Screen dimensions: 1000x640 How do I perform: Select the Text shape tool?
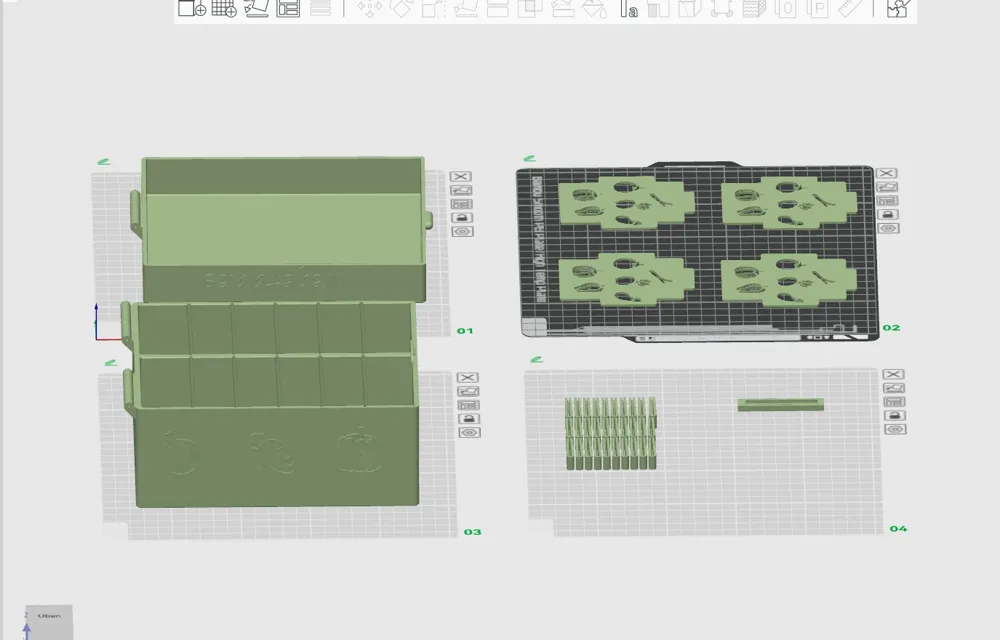click(x=629, y=8)
